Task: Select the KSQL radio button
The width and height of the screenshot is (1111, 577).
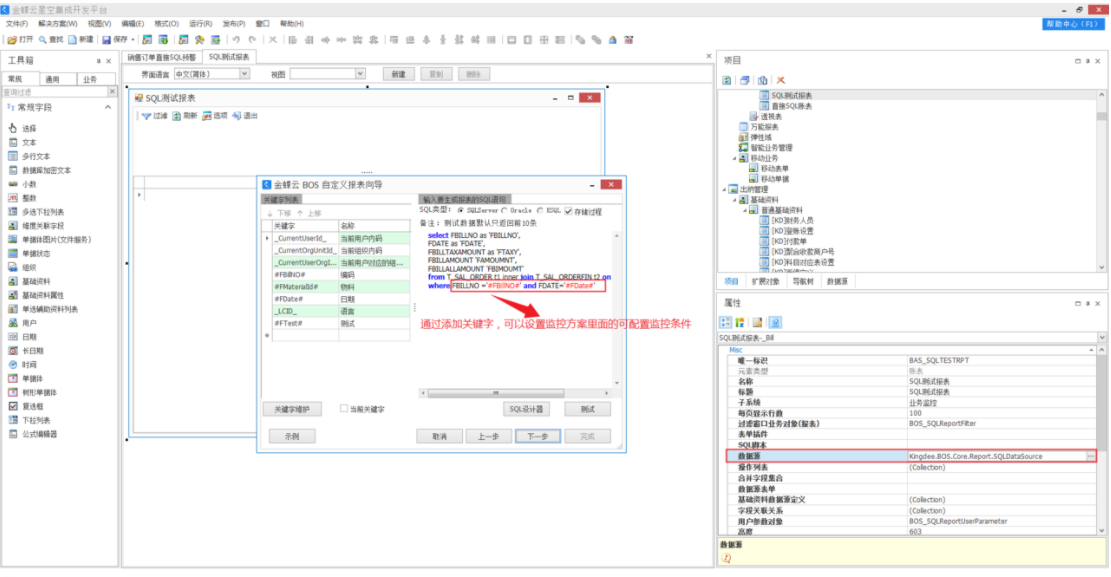Action: click(540, 211)
